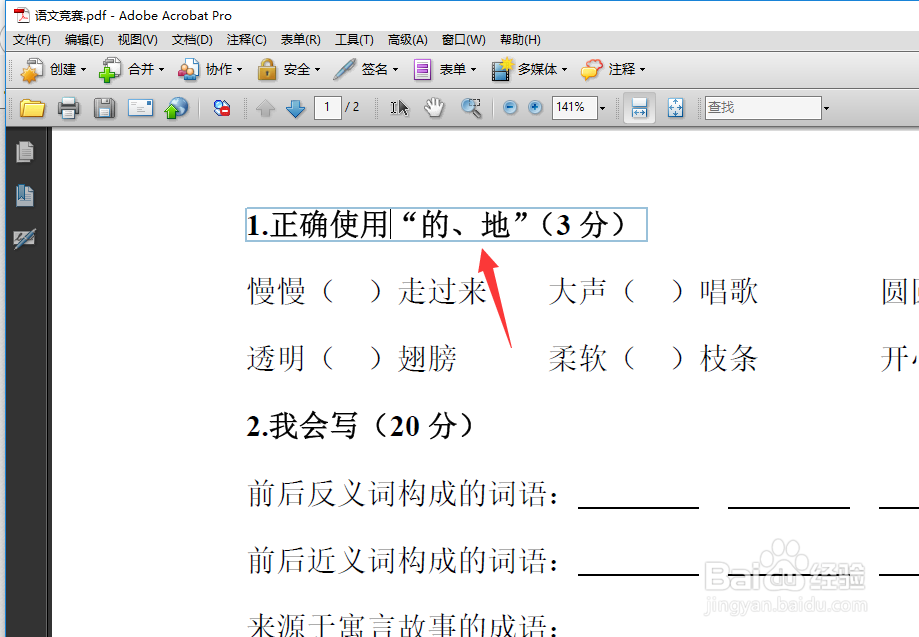Print the 语文竞赛 document
This screenshot has width=919, height=637.
[x=68, y=106]
